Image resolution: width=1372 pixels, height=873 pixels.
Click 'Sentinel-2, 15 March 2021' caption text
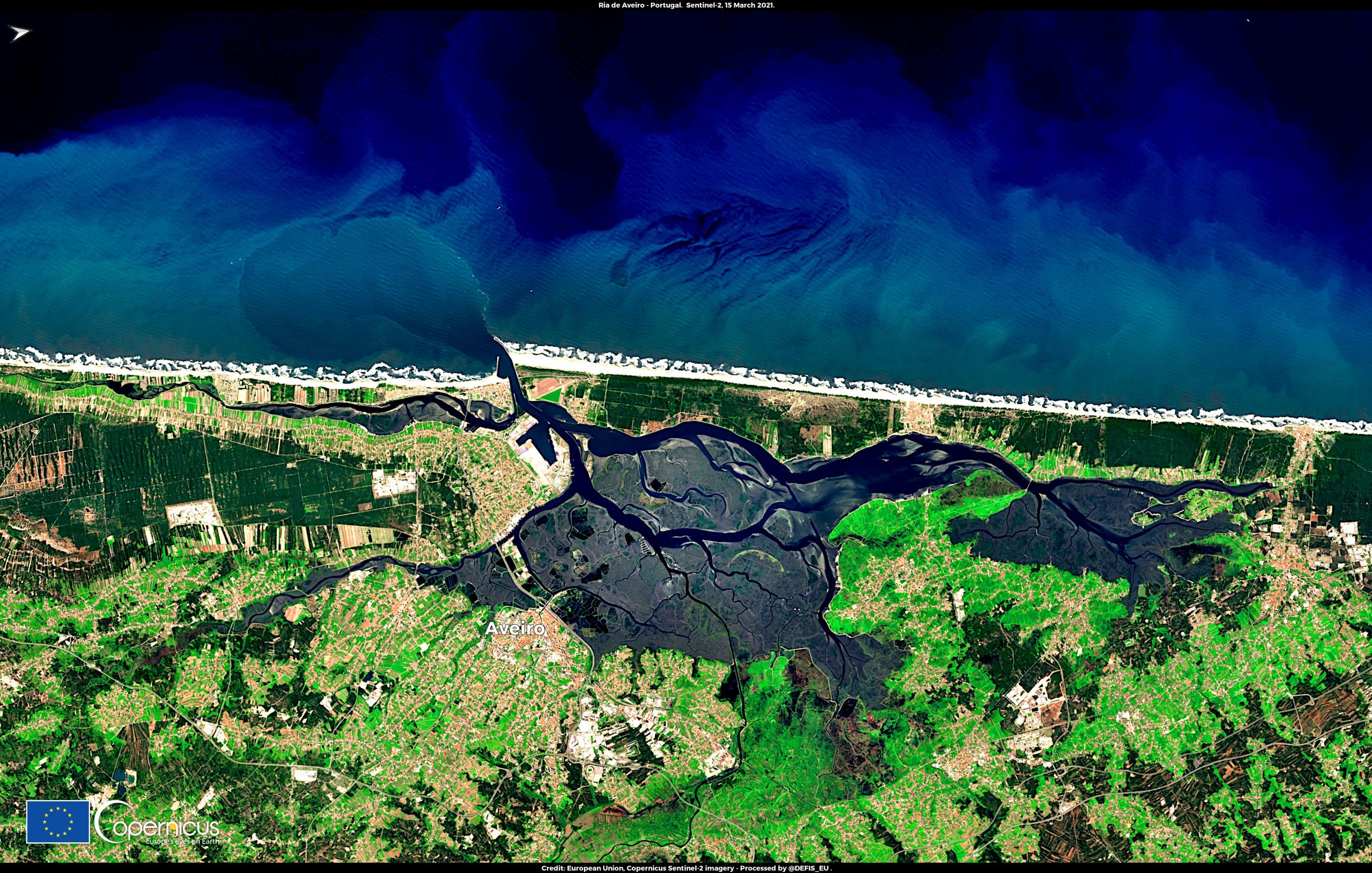730,5
